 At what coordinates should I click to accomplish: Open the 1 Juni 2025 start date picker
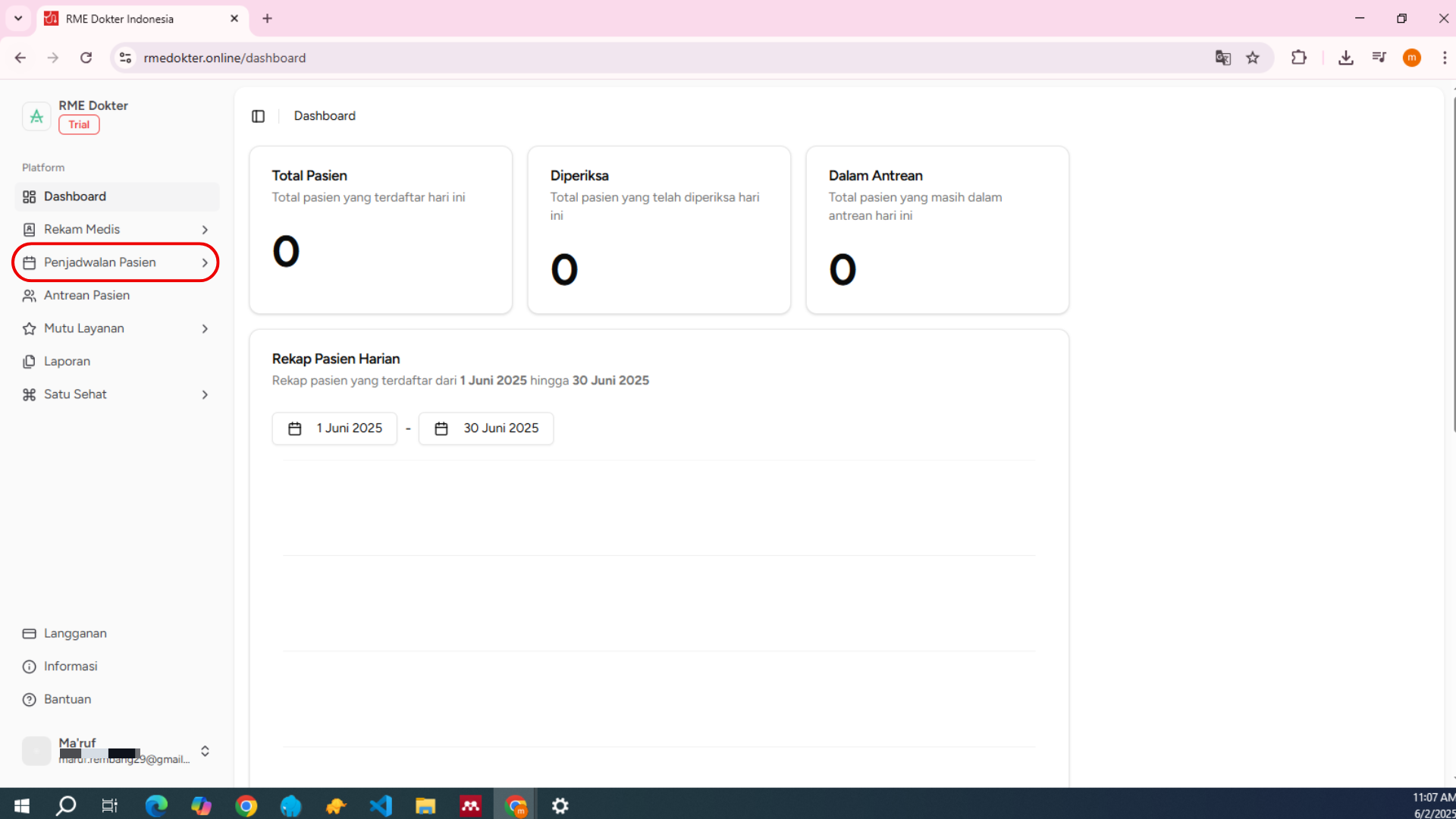coord(334,428)
